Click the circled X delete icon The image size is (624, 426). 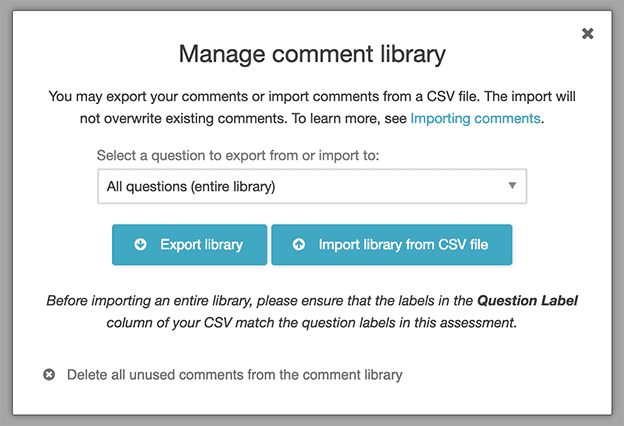point(49,375)
